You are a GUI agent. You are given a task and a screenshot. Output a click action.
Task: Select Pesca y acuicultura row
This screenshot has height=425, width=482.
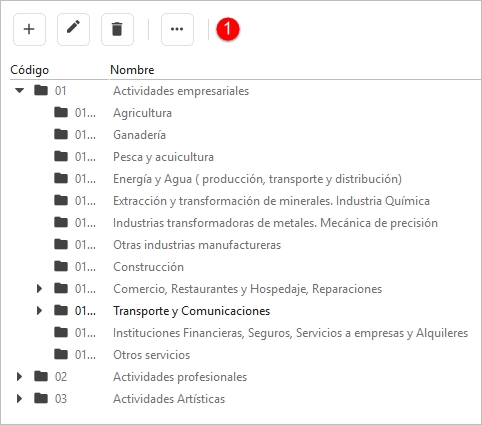click(x=245, y=157)
